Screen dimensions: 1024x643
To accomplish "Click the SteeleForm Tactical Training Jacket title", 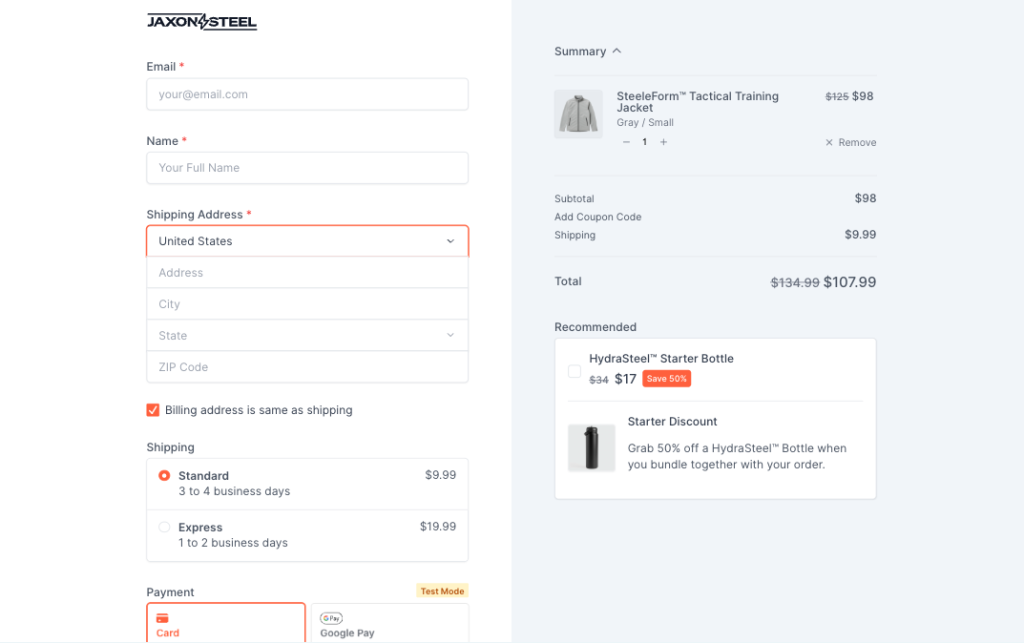I will [x=697, y=102].
